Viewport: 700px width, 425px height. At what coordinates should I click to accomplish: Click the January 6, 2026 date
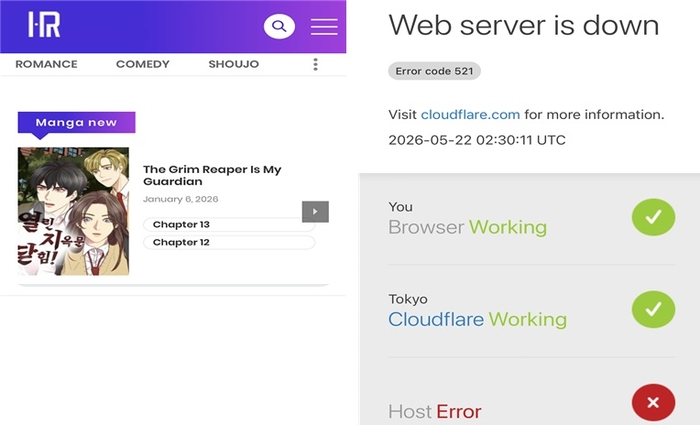(x=181, y=199)
